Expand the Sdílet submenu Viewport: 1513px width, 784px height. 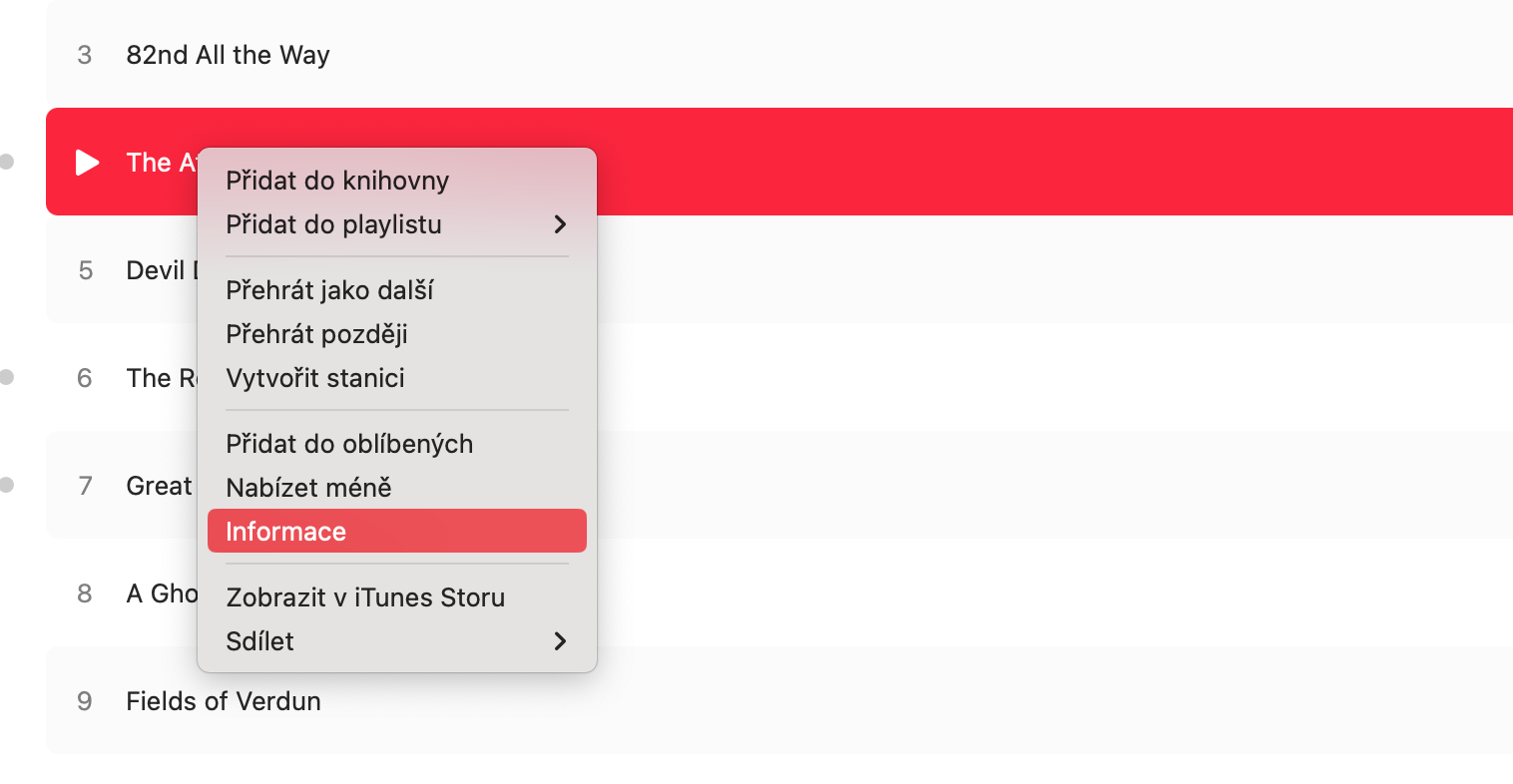tap(396, 641)
